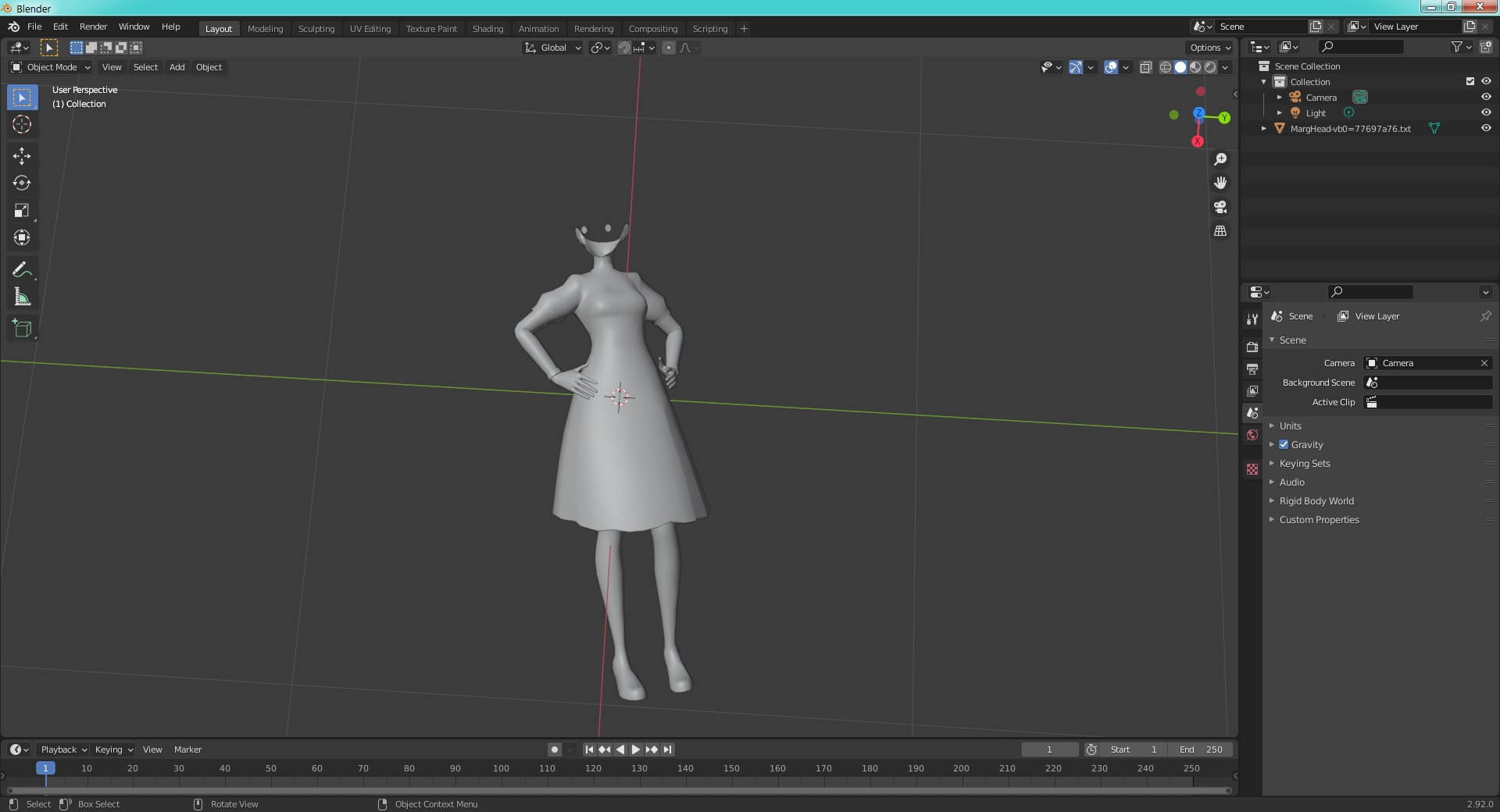Choose the Annotate tool

[x=22, y=270]
